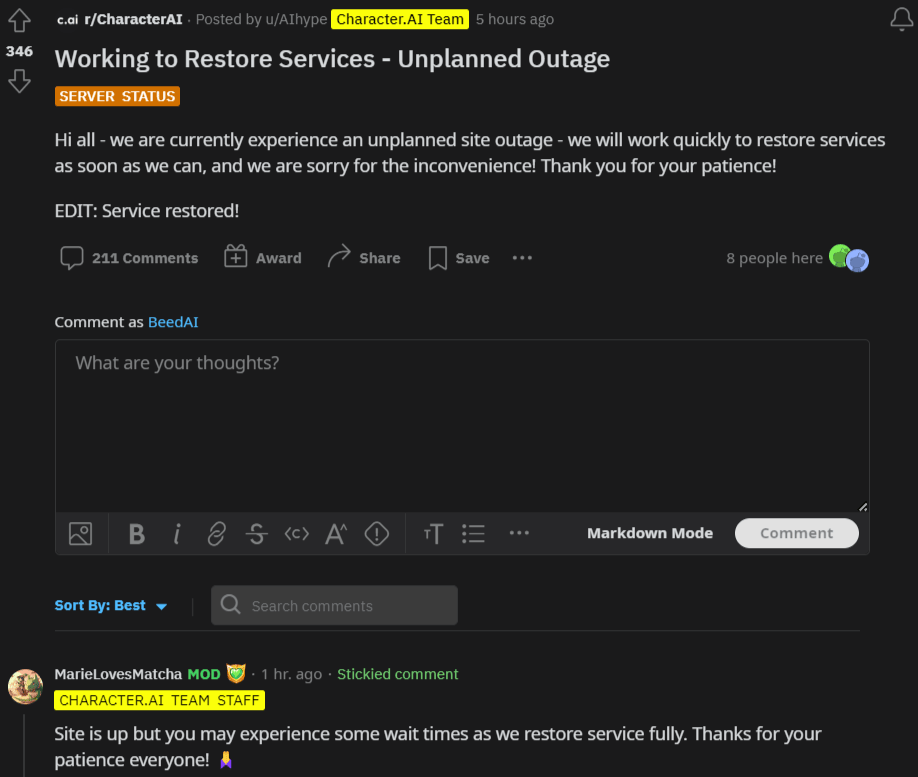
Task: Insert an image in comment editor
Action: pyautogui.click(x=81, y=533)
